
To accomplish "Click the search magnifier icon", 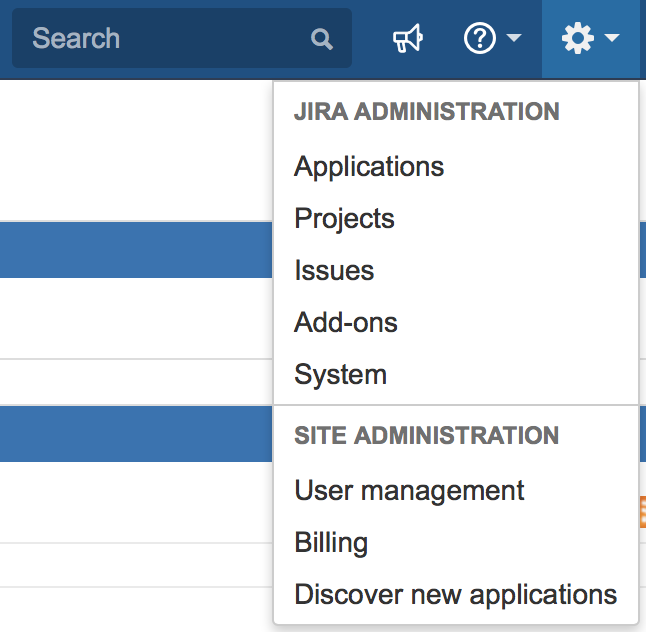I will [322, 39].
